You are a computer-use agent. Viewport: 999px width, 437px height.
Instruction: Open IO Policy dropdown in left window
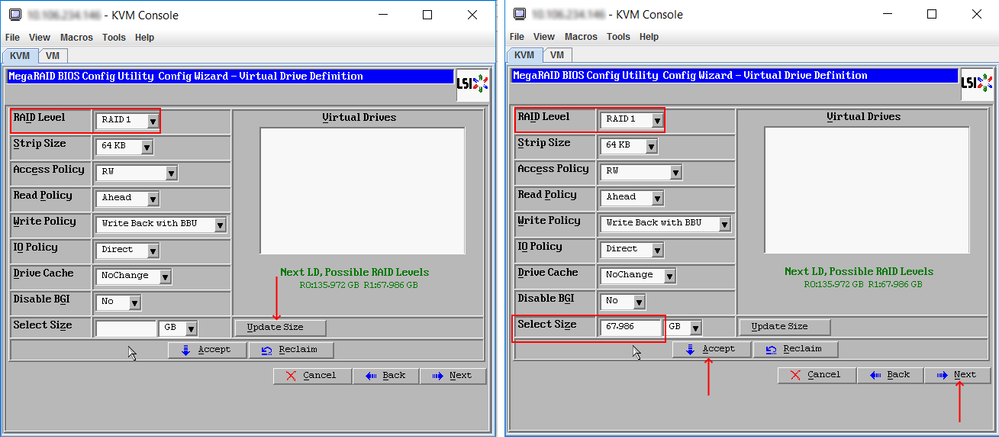[127, 250]
